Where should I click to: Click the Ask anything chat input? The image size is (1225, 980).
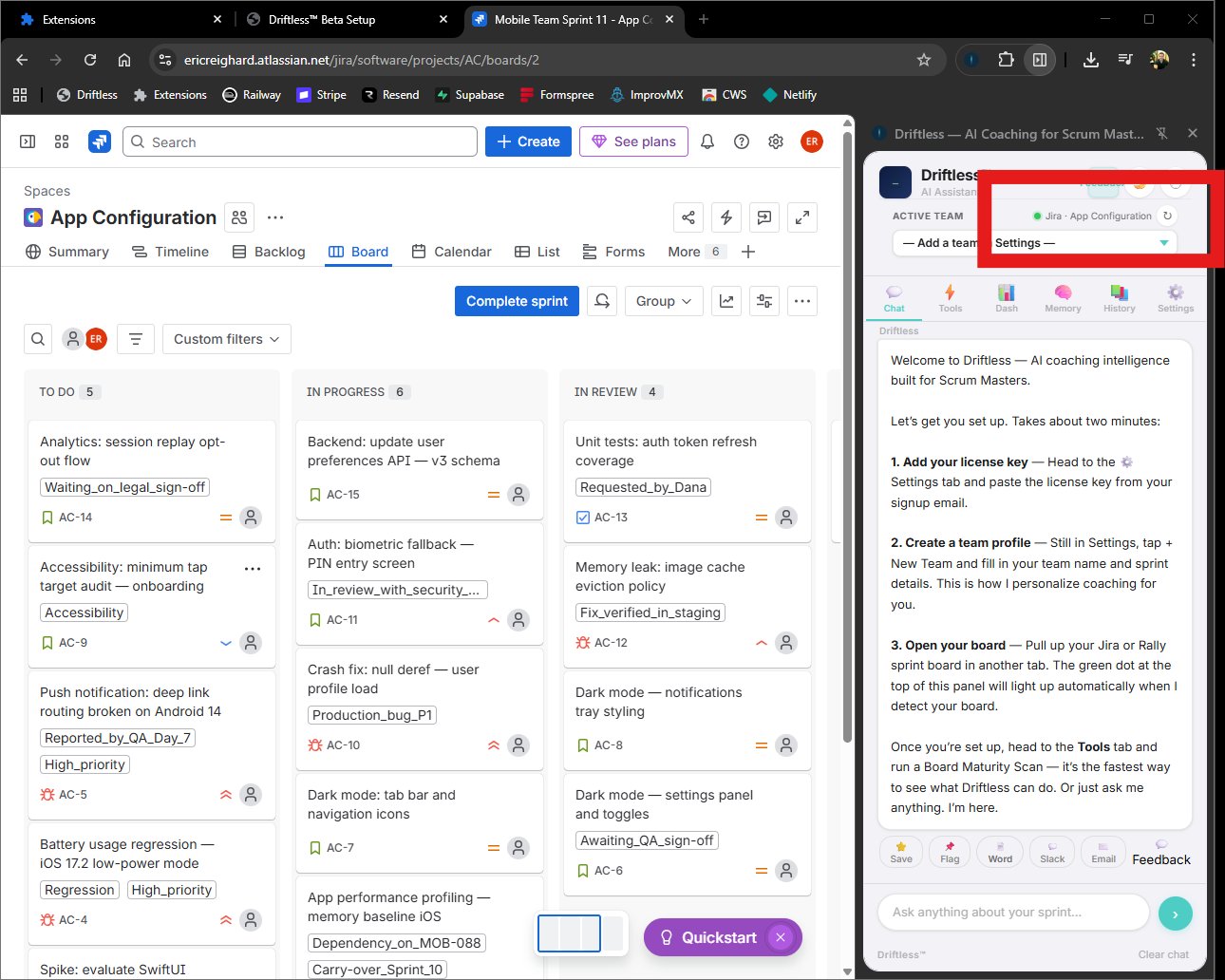1012,913
